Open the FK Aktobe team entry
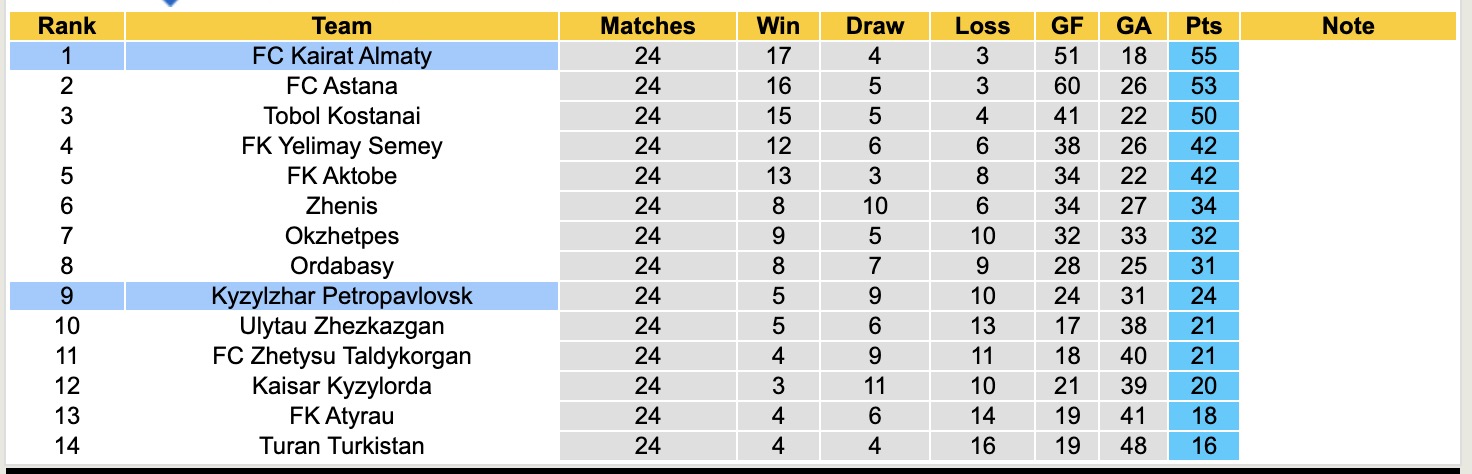Image resolution: width=1472 pixels, height=474 pixels. (341, 176)
